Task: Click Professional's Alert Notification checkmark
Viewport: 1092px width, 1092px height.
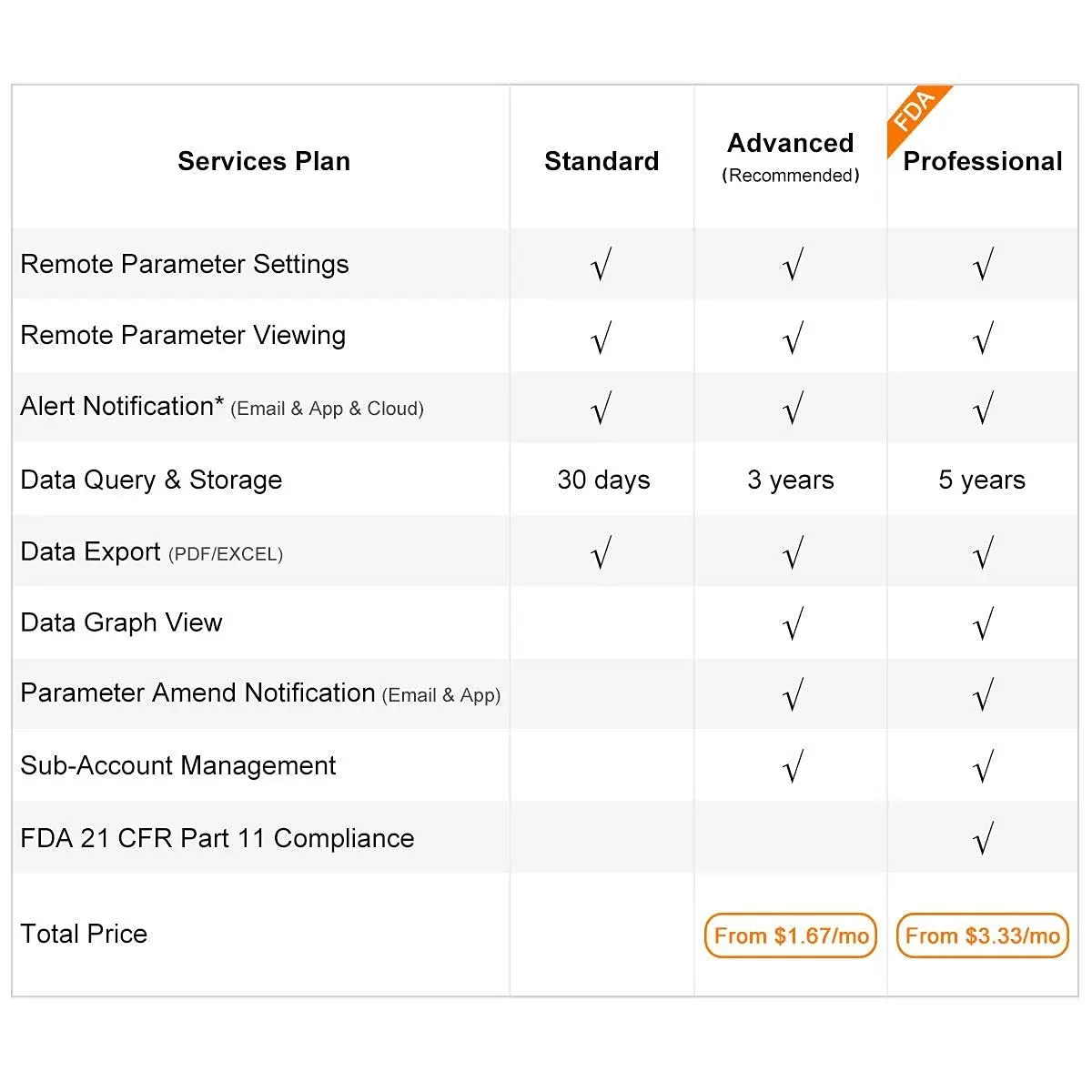Action: pos(983,409)
